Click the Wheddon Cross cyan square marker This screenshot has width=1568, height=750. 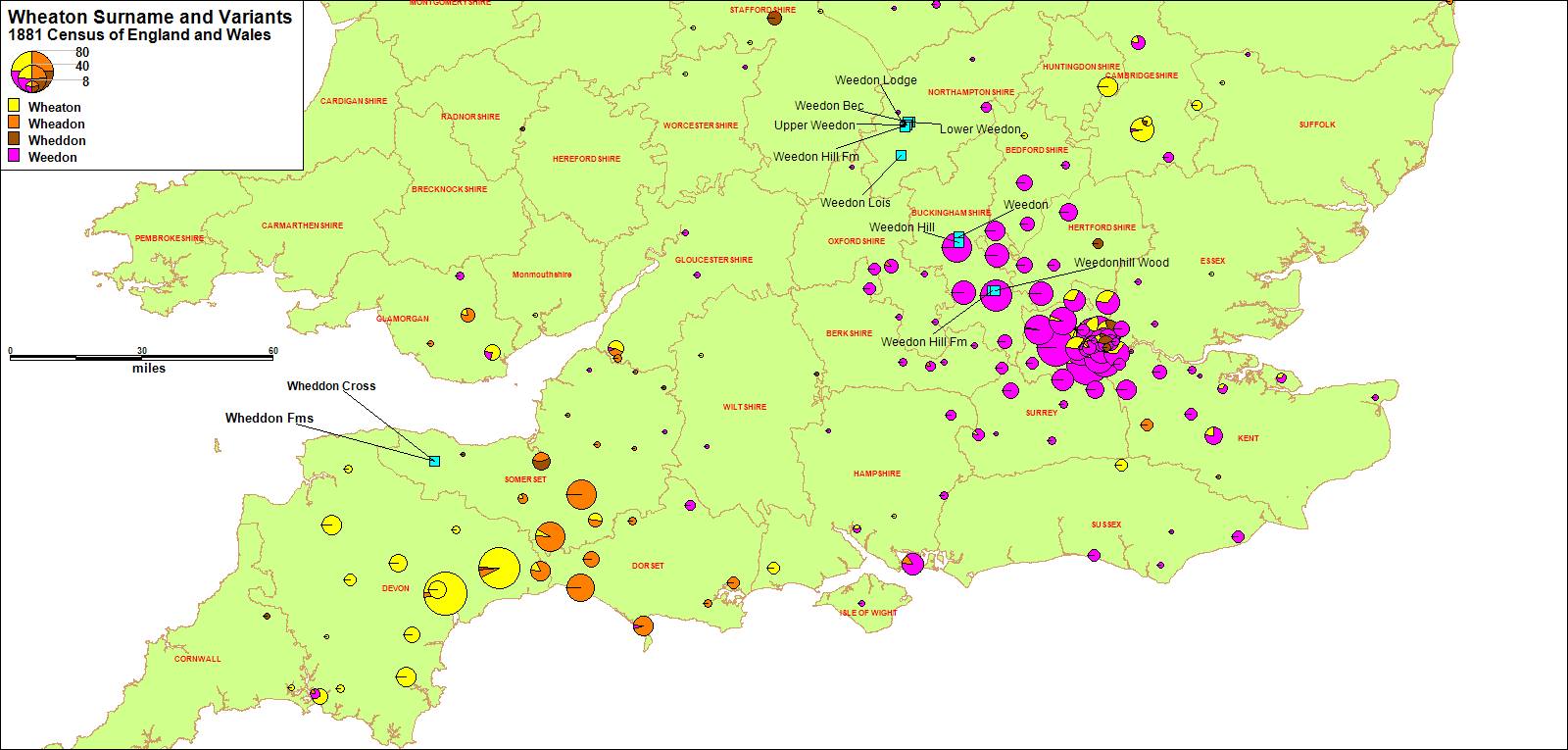(434, 461)
